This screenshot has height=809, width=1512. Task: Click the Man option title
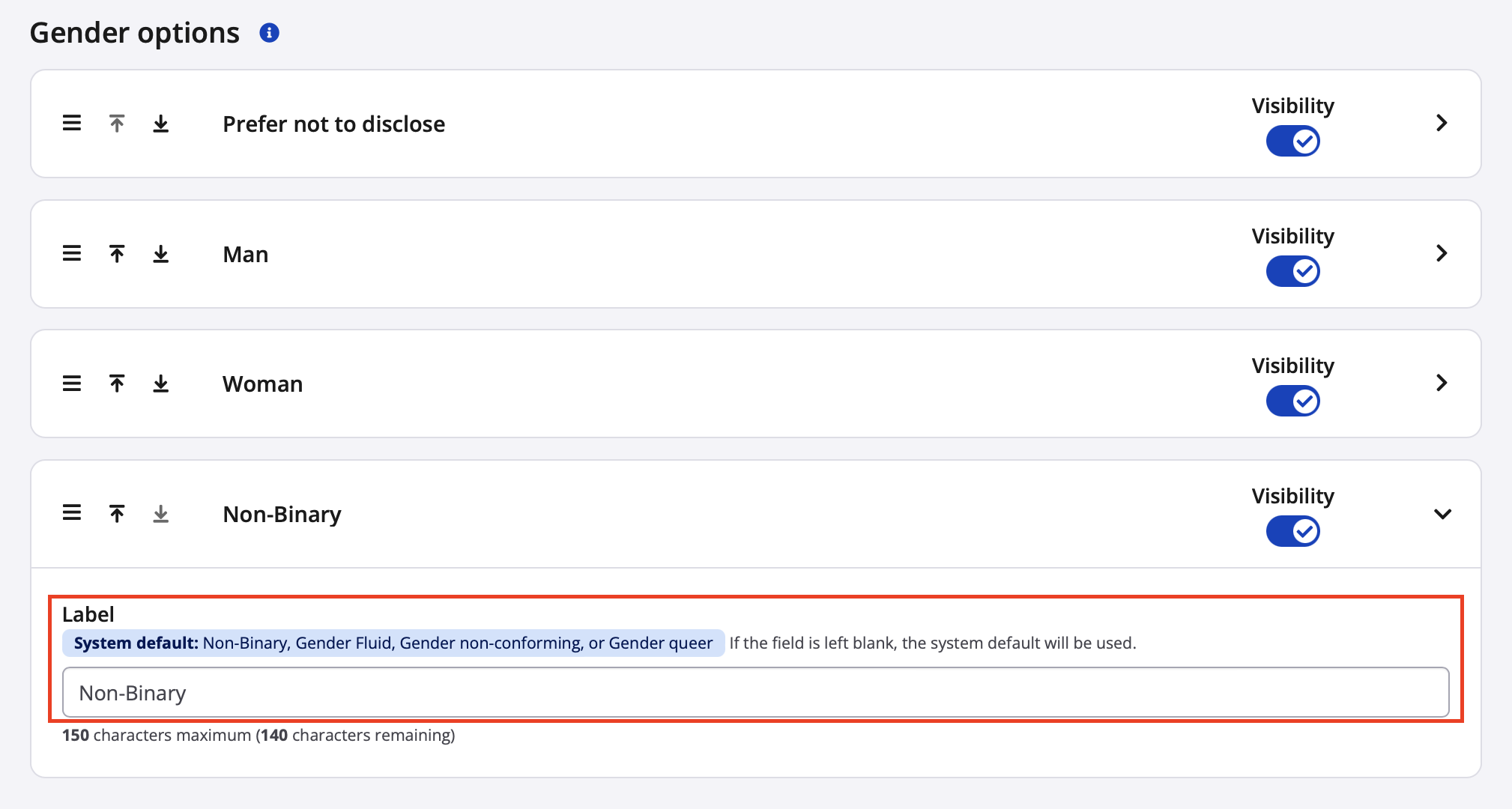click(x=246, y=255)
